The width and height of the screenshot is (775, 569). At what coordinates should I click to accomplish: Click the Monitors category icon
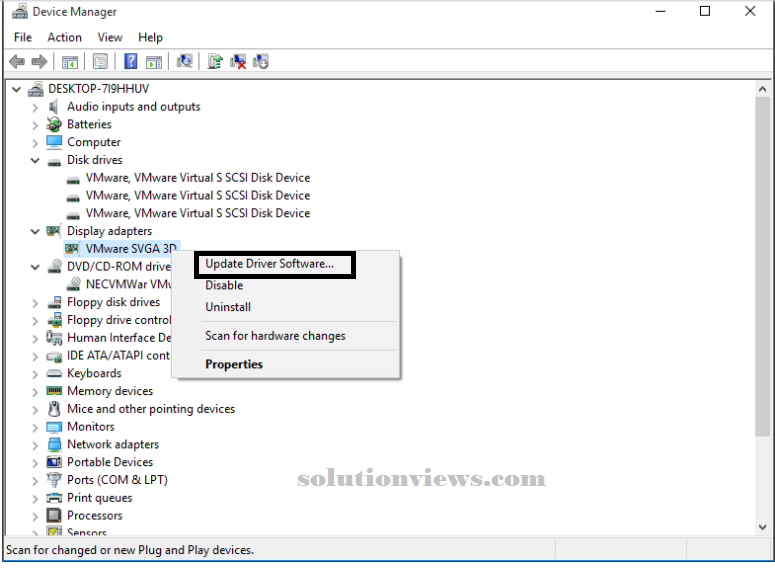[54, 427]
